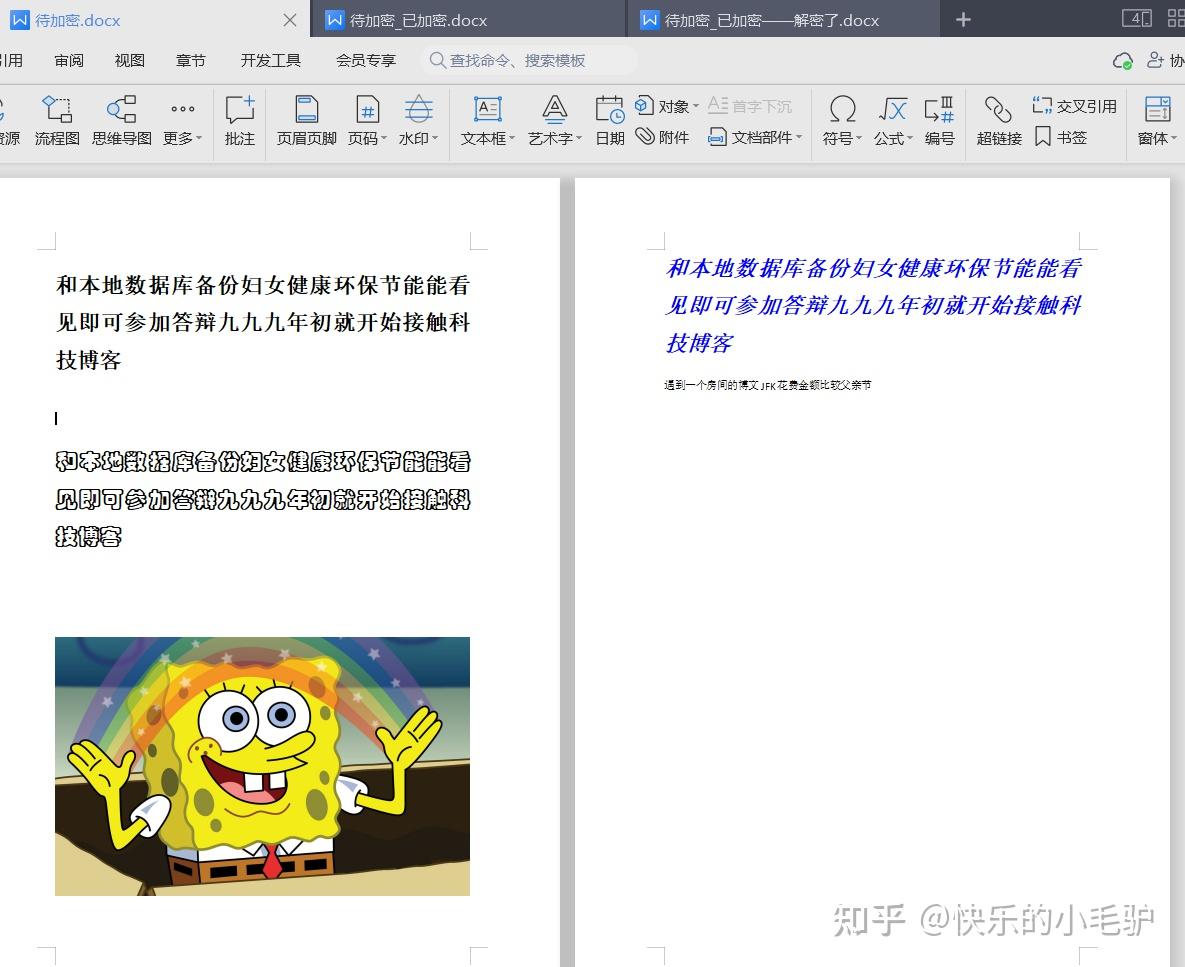The width and height of the screenshot is (1185, 967).
Task: Expand the 窗体 dropdown arrow
Action: pos(1174,138)
